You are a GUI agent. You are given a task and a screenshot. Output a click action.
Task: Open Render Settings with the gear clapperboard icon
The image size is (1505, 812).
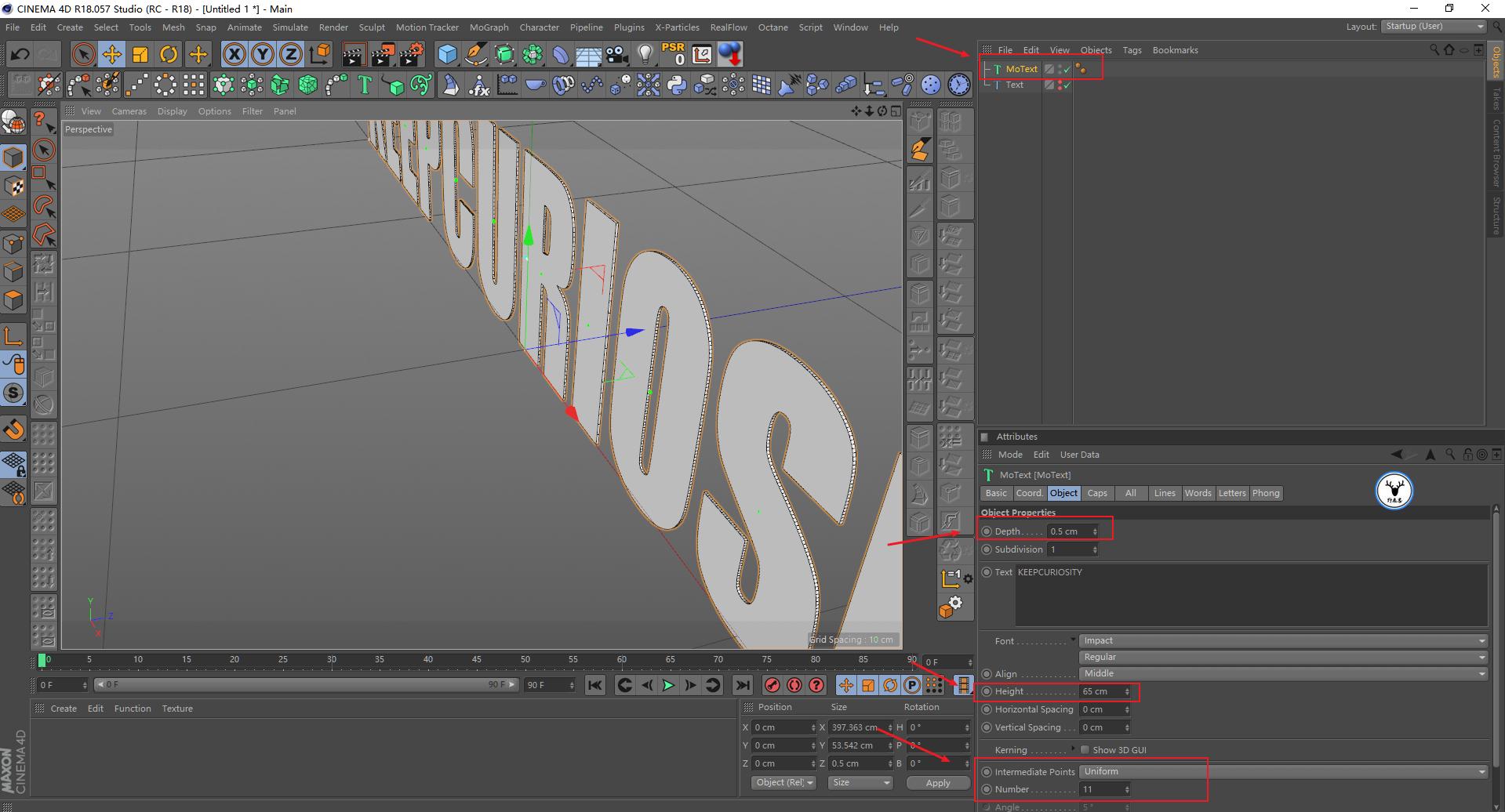411,53
